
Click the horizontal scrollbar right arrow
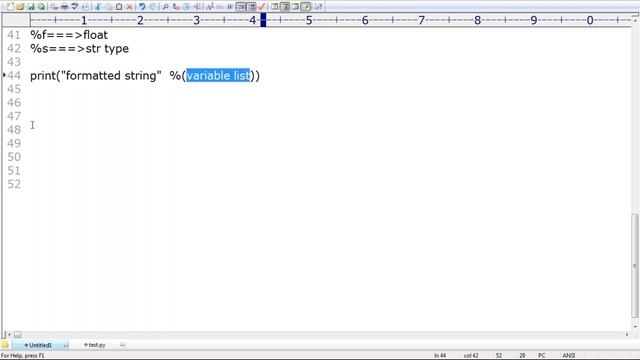pyautogui.click(x=627, y=334)
